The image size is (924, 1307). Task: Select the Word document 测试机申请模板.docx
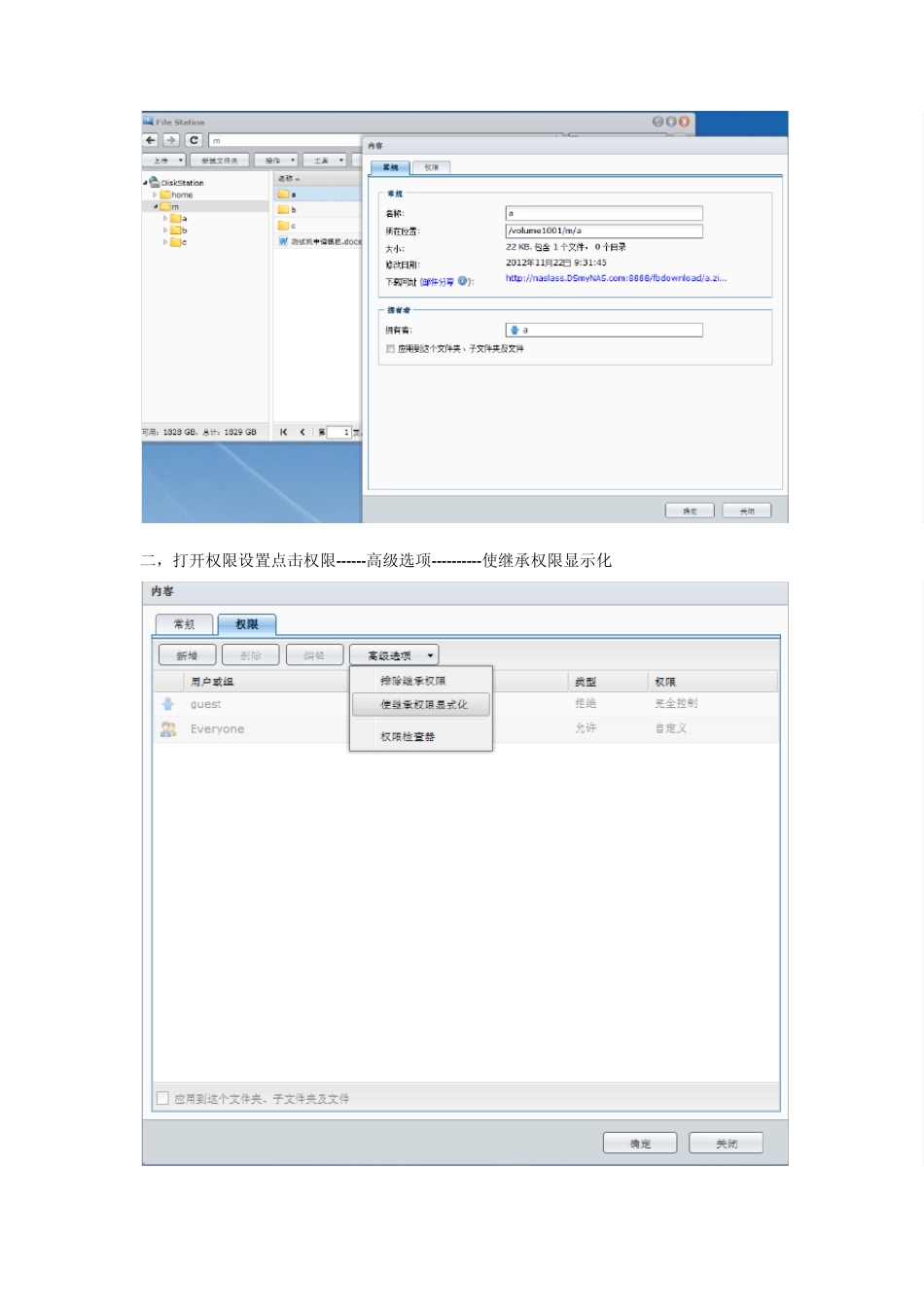click(x=320, y=241)
